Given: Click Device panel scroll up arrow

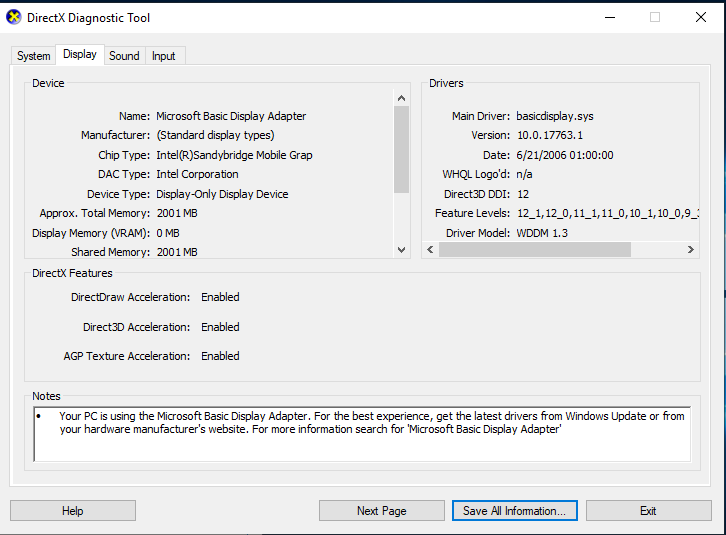Looking at the screenshot, I should click(x=401, y=98).
